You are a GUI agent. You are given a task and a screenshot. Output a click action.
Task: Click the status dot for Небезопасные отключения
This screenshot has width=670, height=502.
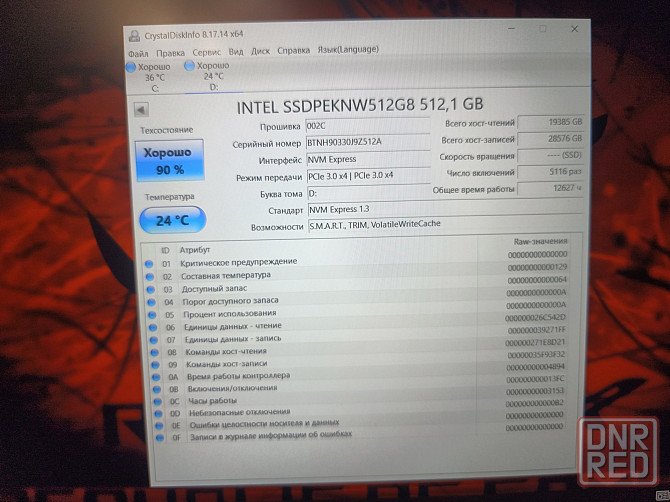pos(159,414)
